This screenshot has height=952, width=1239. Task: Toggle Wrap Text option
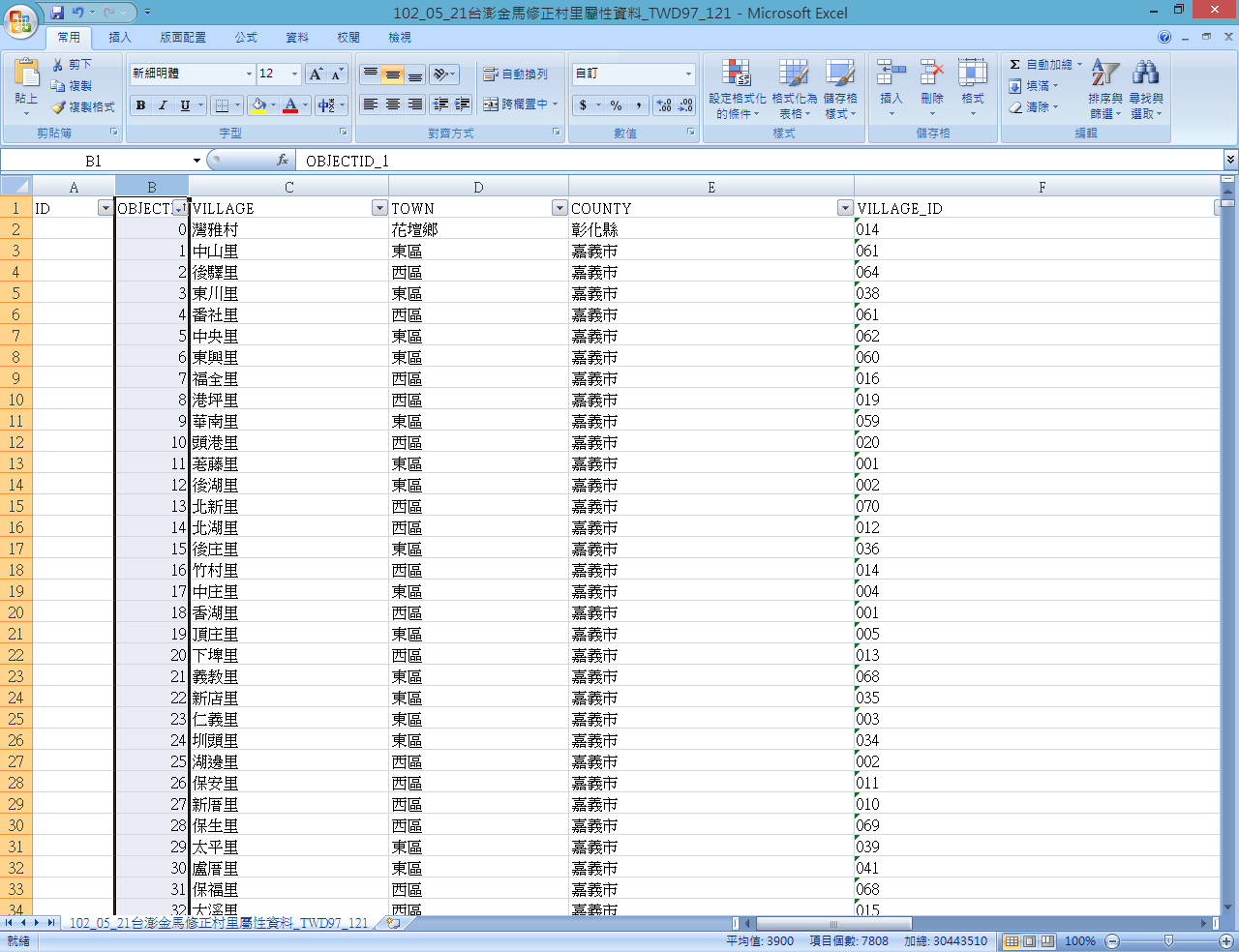pos(516,74)
